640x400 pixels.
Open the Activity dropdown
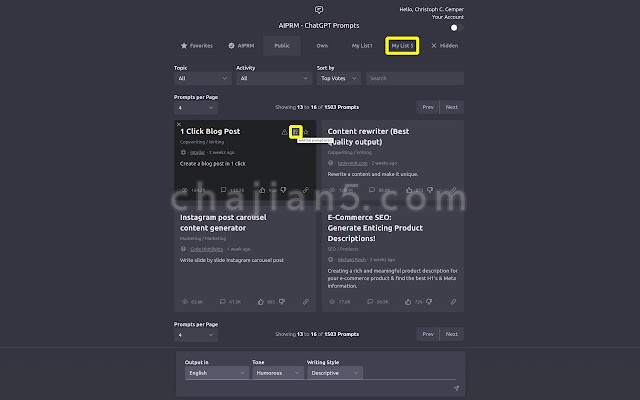pyautogui.click(x=273, y=78)
